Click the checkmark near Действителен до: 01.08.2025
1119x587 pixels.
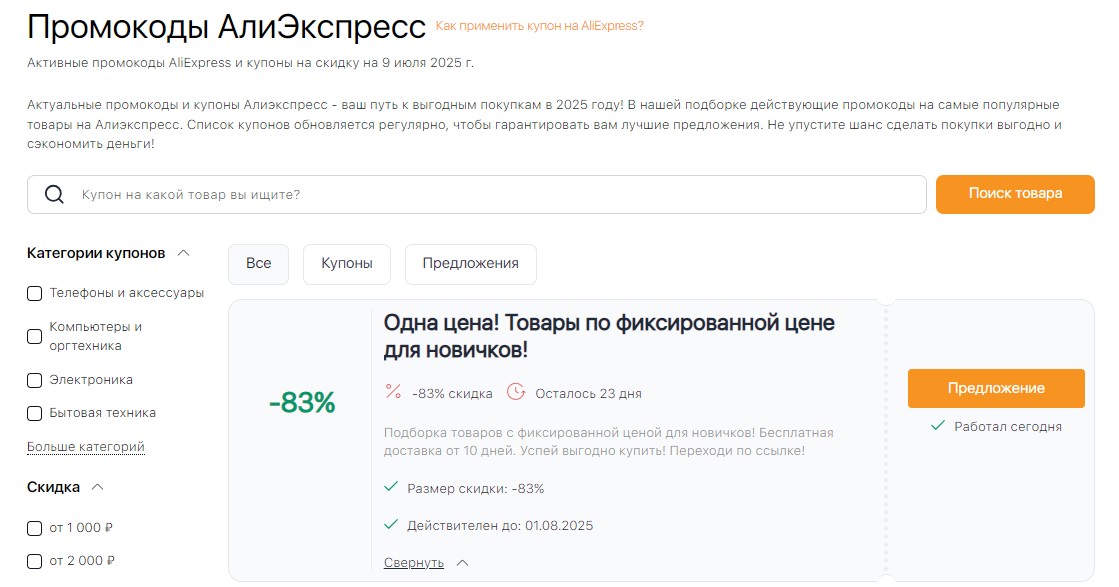point(391,525)
